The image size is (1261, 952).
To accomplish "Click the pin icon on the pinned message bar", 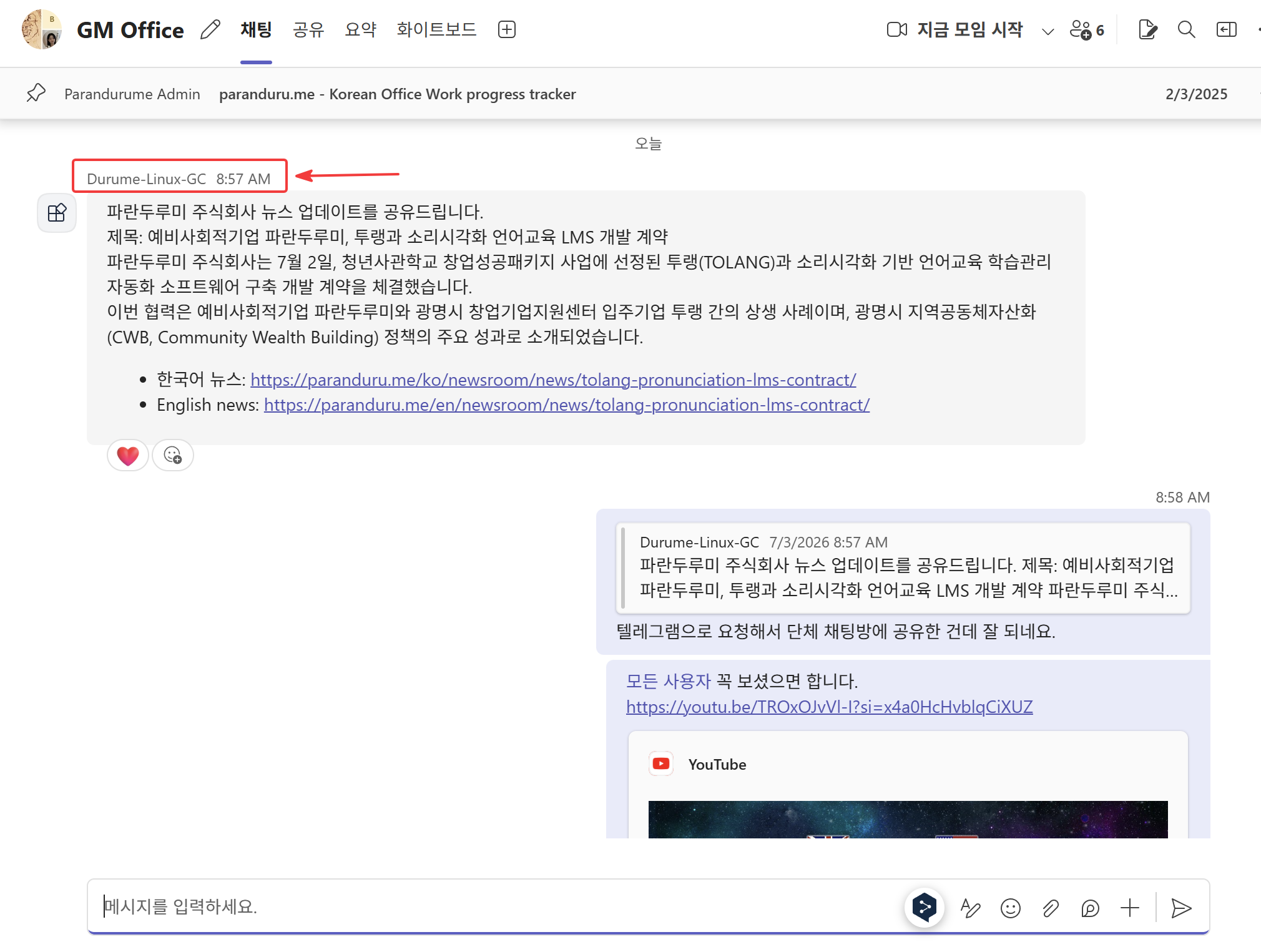I will [x=36, y=93].
